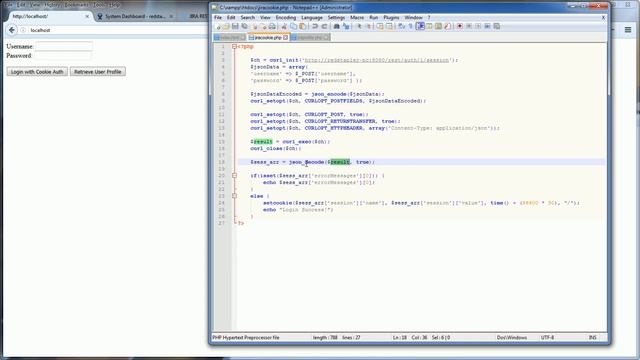This screenshot has height=360, width=640.
Task: Click the site info icon beside localhost
Action: pos(23,30)
